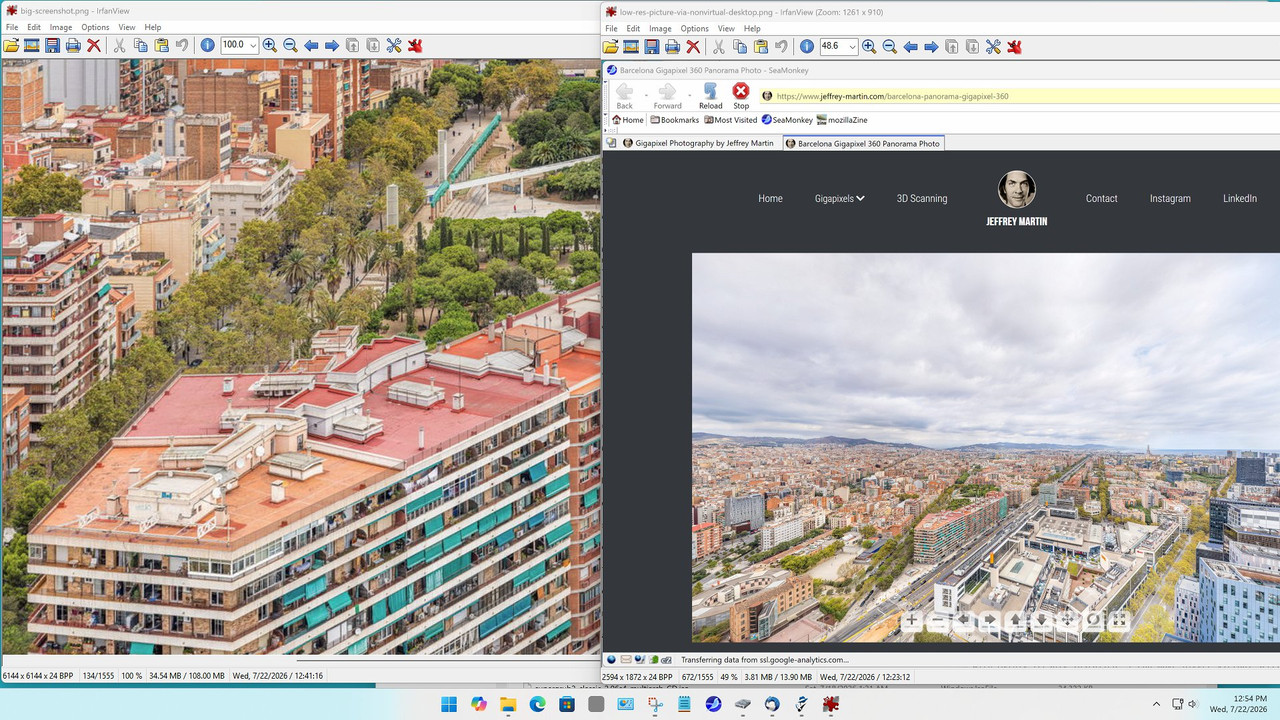Screen dimensions: 1280x720
Task: Open settings tools icon in low-res-picture window
Action: (x=993, y=46)
